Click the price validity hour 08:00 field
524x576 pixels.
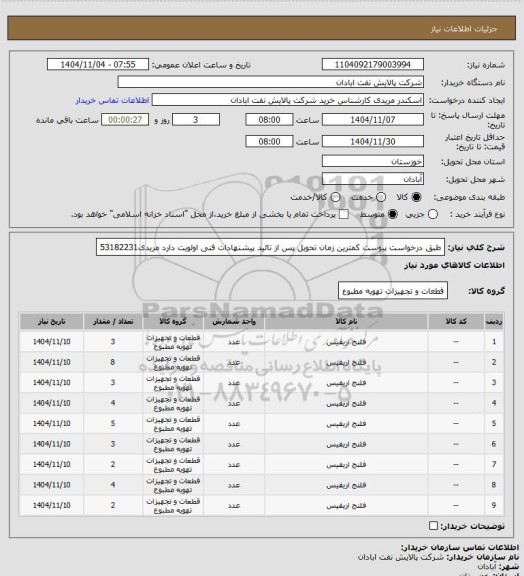click(269, 141)
